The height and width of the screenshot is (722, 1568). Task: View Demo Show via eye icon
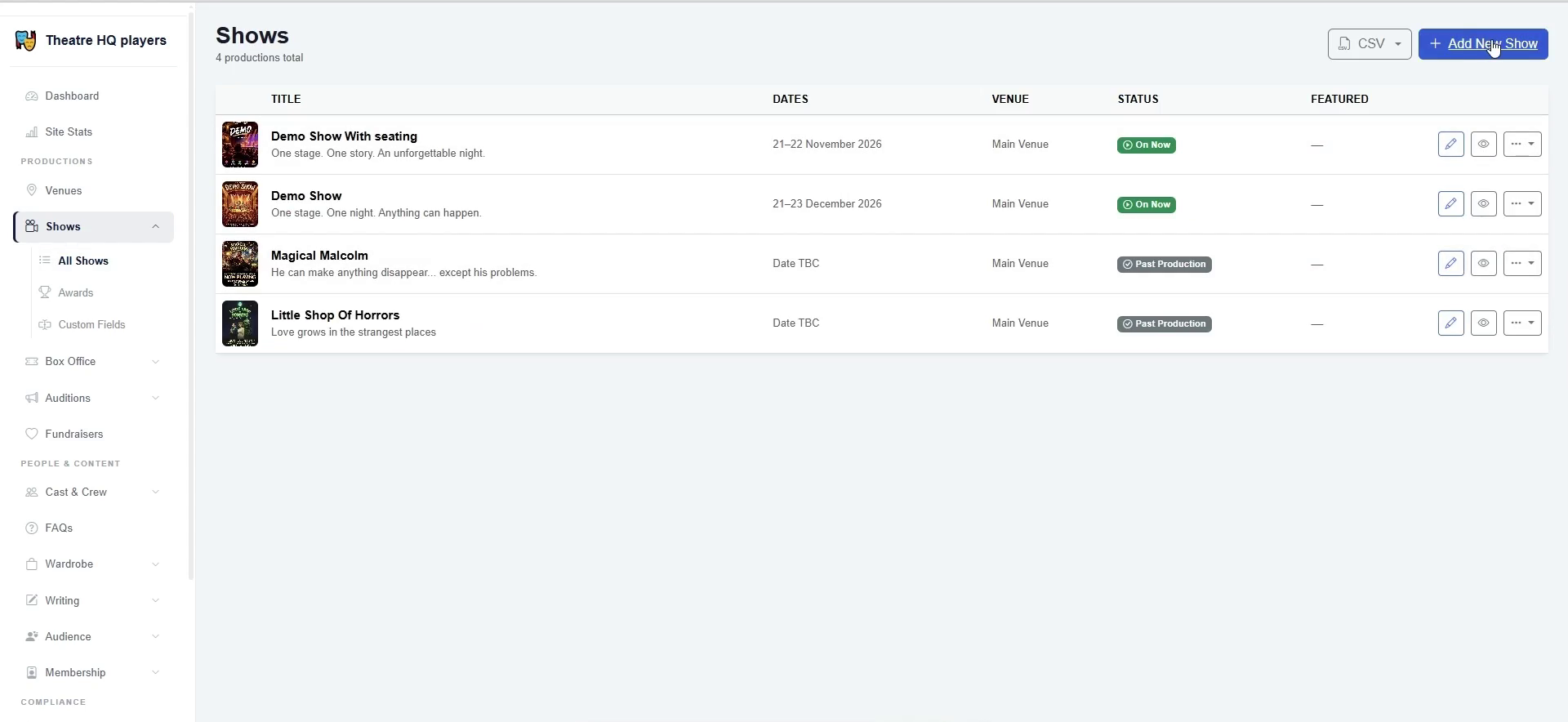point(1484,204)
